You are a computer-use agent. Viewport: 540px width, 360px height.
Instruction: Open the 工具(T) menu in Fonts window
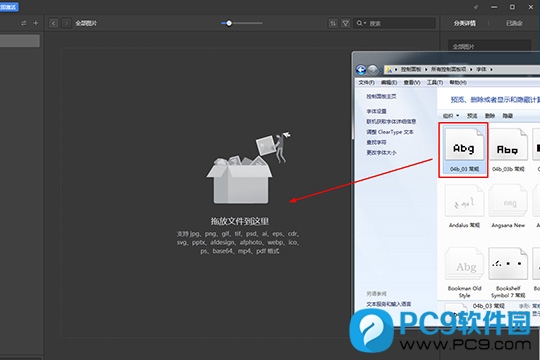pos(435,83)
